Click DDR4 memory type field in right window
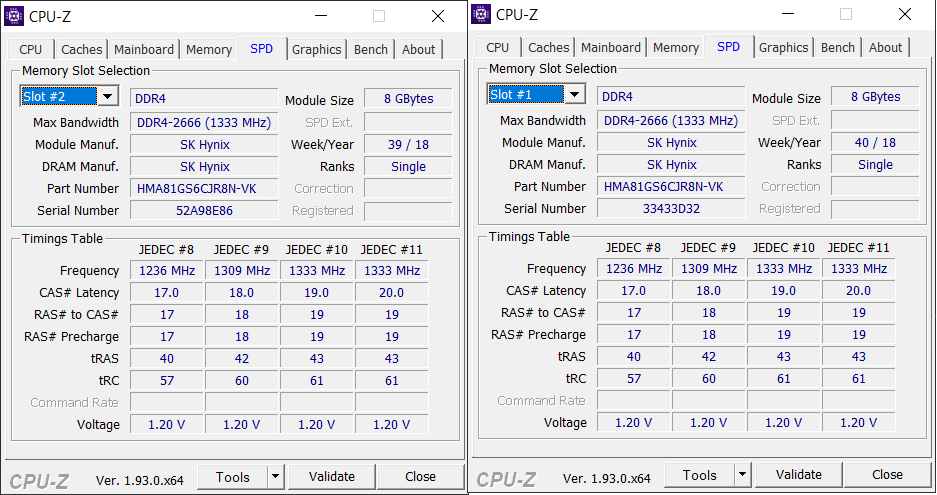This screenshot has width=937, height=495. 671,97
